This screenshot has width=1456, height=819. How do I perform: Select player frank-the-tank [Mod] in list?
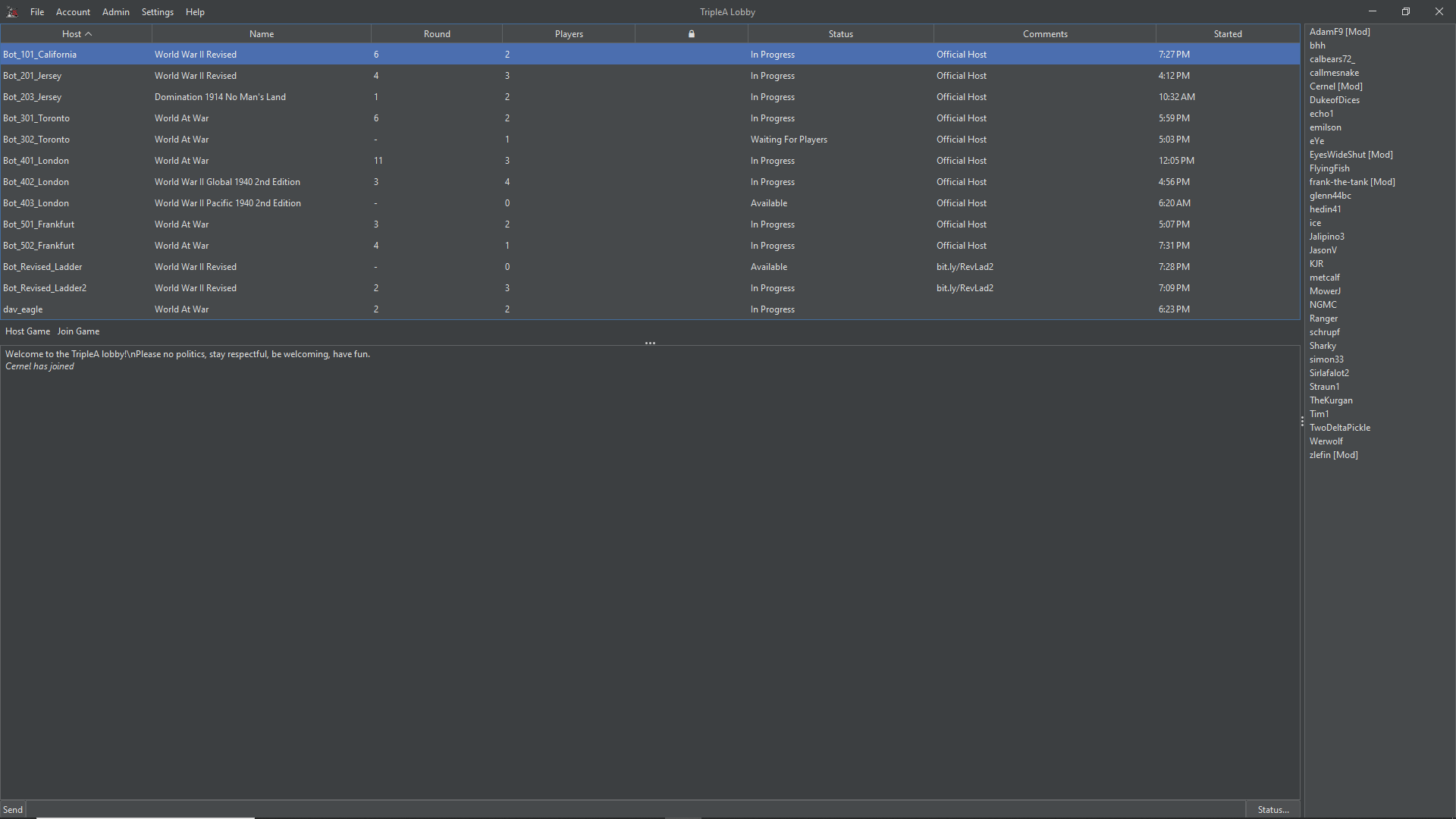[1351, 182]
